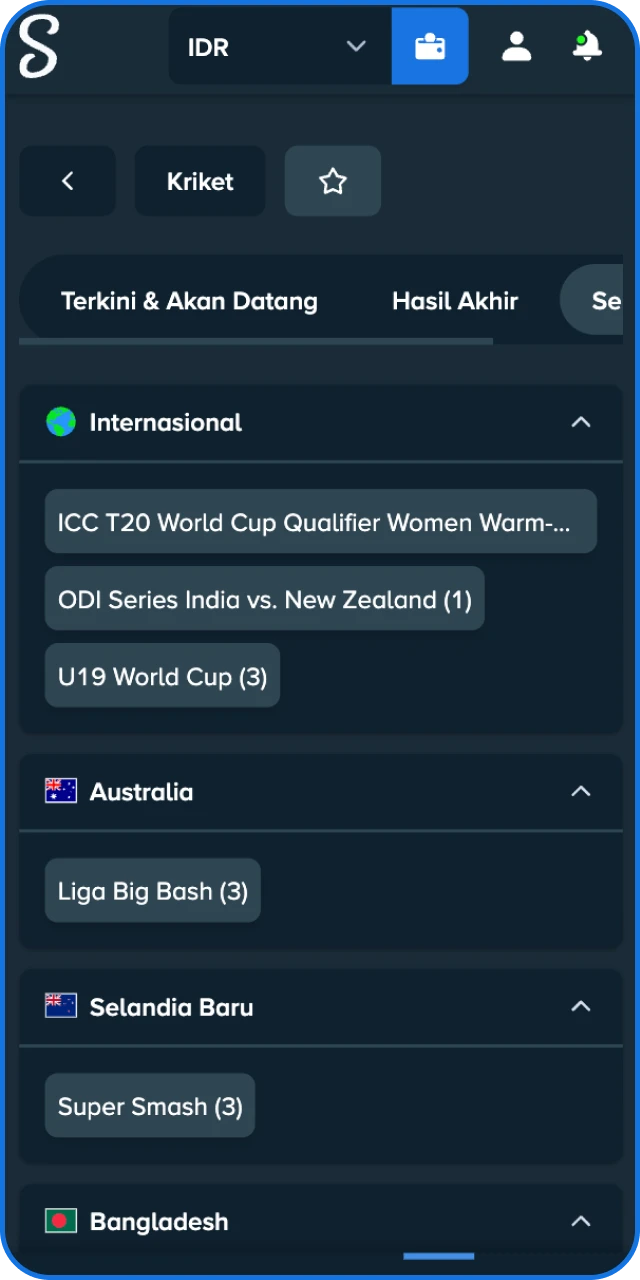Collapse the Australia section
640x1280 pixels.
click(581, 791)
